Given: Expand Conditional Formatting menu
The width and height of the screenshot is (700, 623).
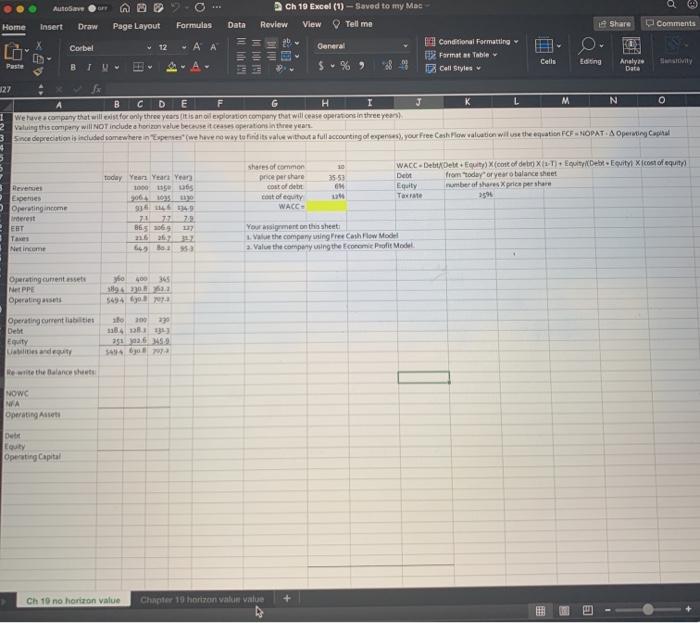Looking at the screenshot, I should click(472, 42).
